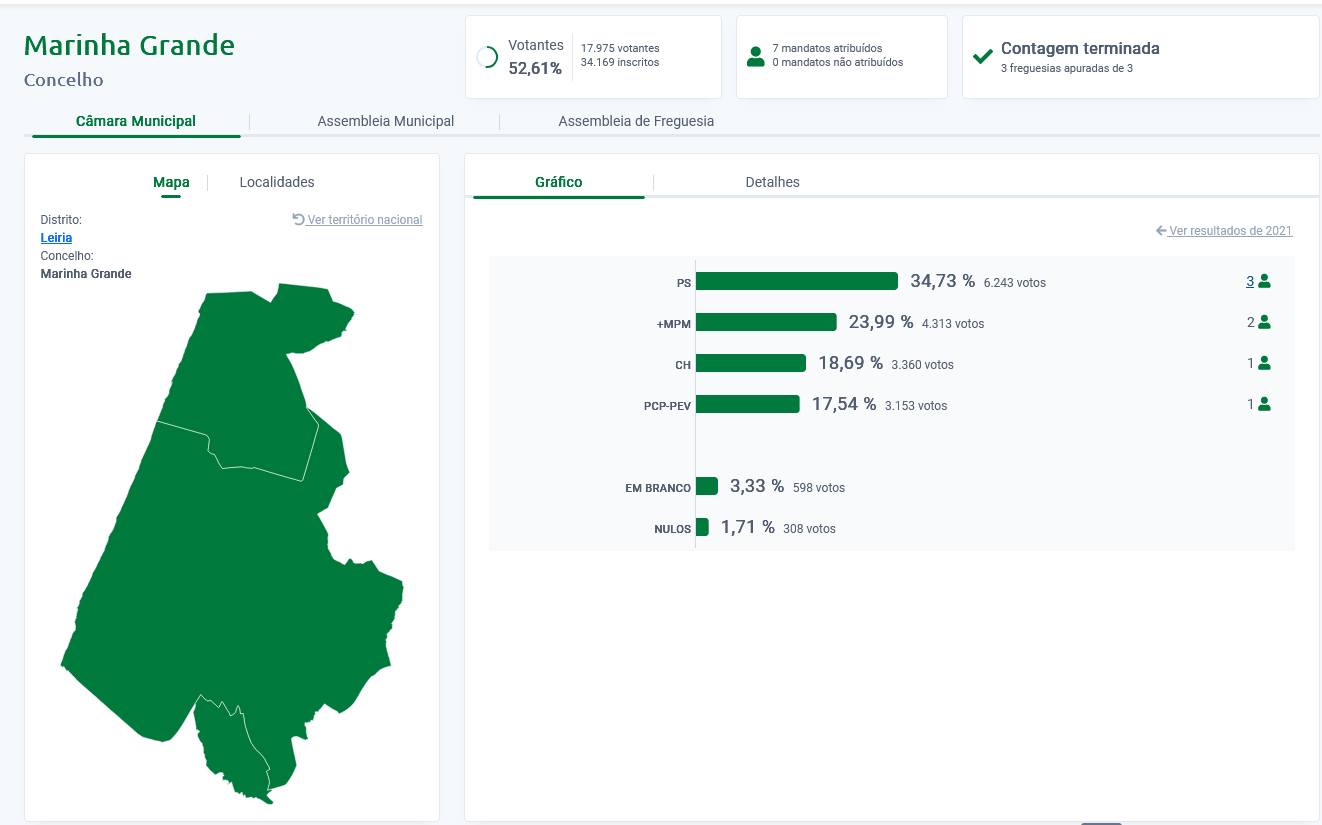Screen dimensions: 1322x825
Task: Click the person icon in PS row
Action: pyautogui.click(x=1264, y=282)
